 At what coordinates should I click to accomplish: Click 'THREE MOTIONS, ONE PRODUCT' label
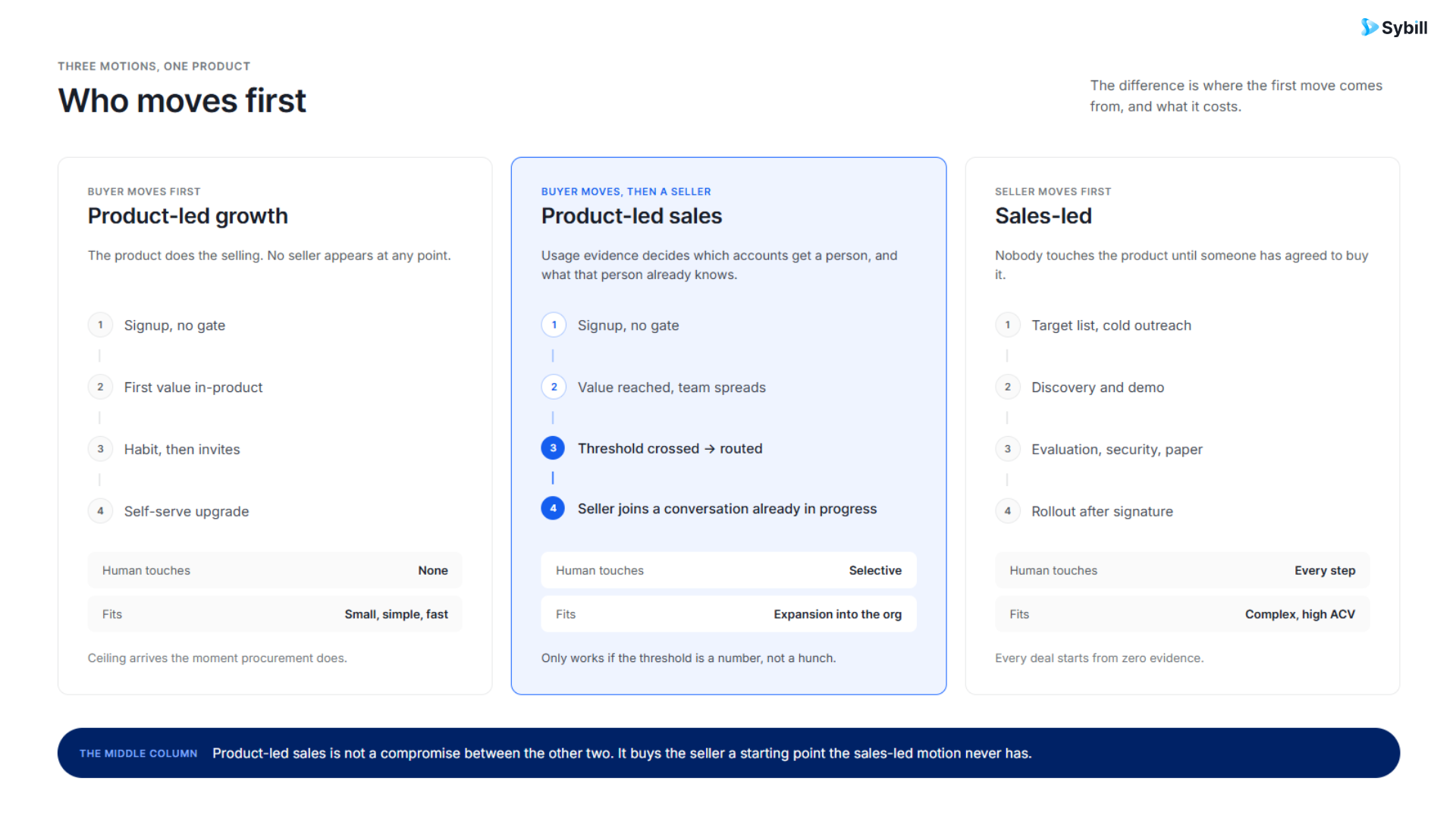pyautogui.click(x=154, y=67)
